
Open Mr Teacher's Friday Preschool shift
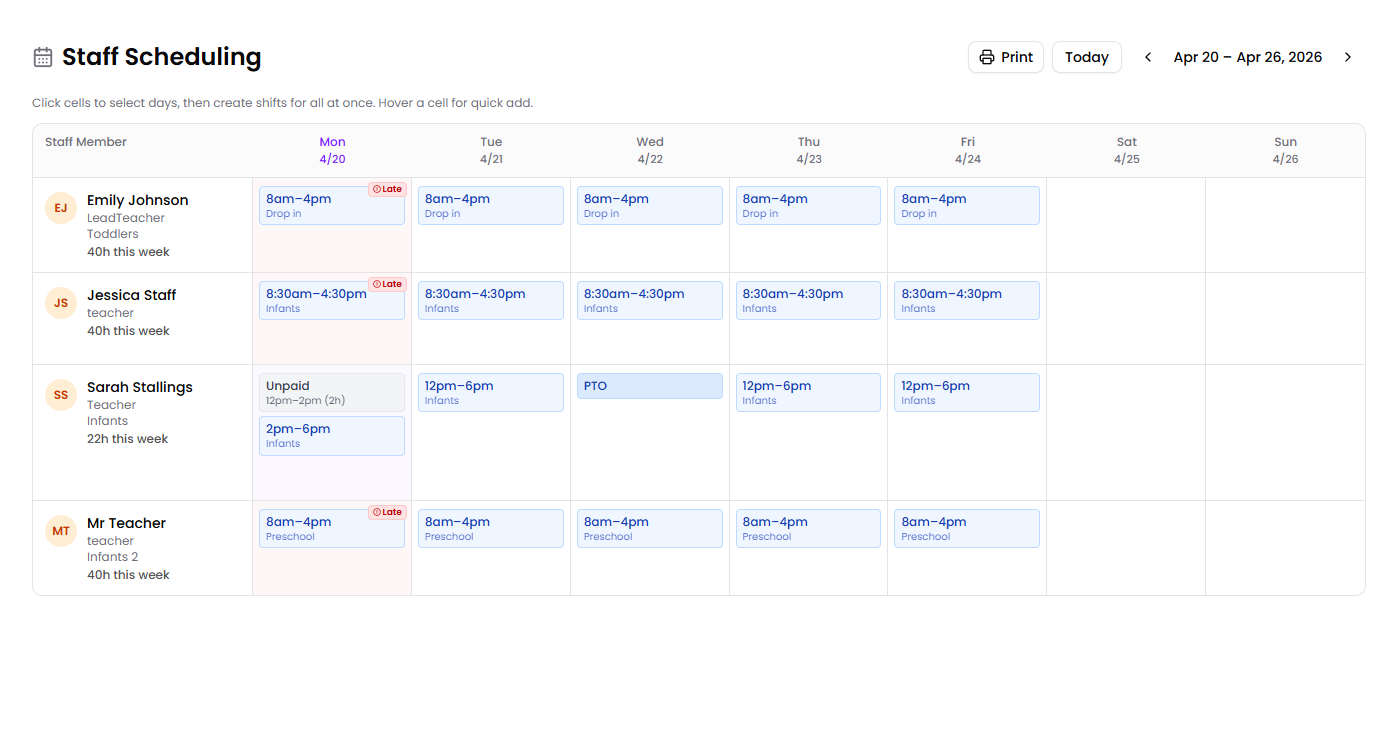pyautogui.click(x=967, y=528)
